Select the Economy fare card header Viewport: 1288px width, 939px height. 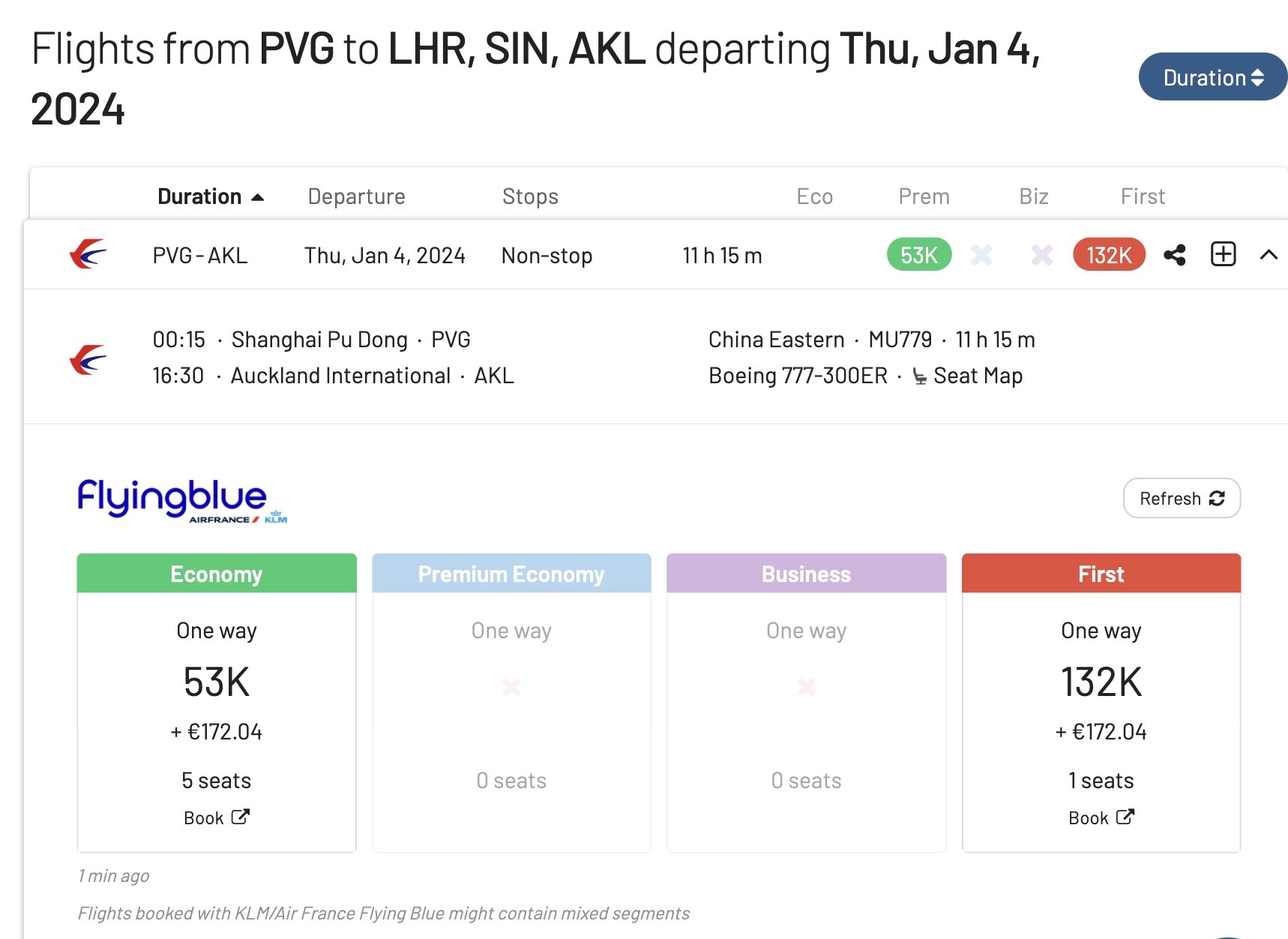pyautogui.click(x=217, y=574)
